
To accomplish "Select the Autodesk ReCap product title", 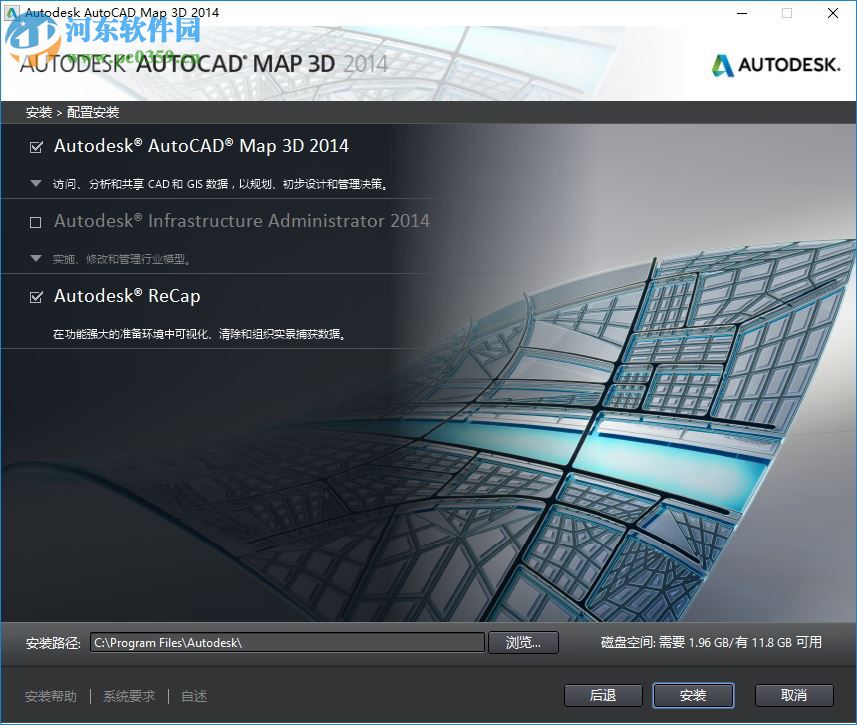I will (x=128, y=296).
